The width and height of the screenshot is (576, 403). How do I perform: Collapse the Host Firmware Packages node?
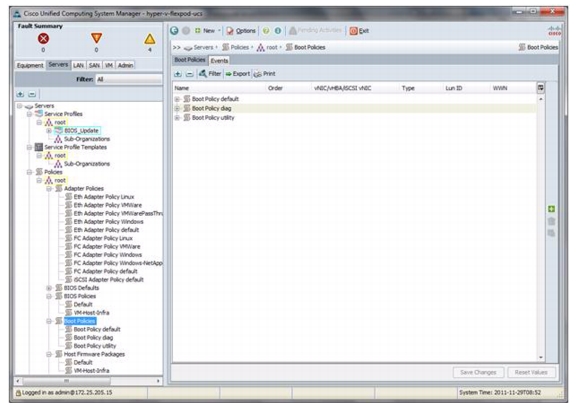(x=49, y=354)
